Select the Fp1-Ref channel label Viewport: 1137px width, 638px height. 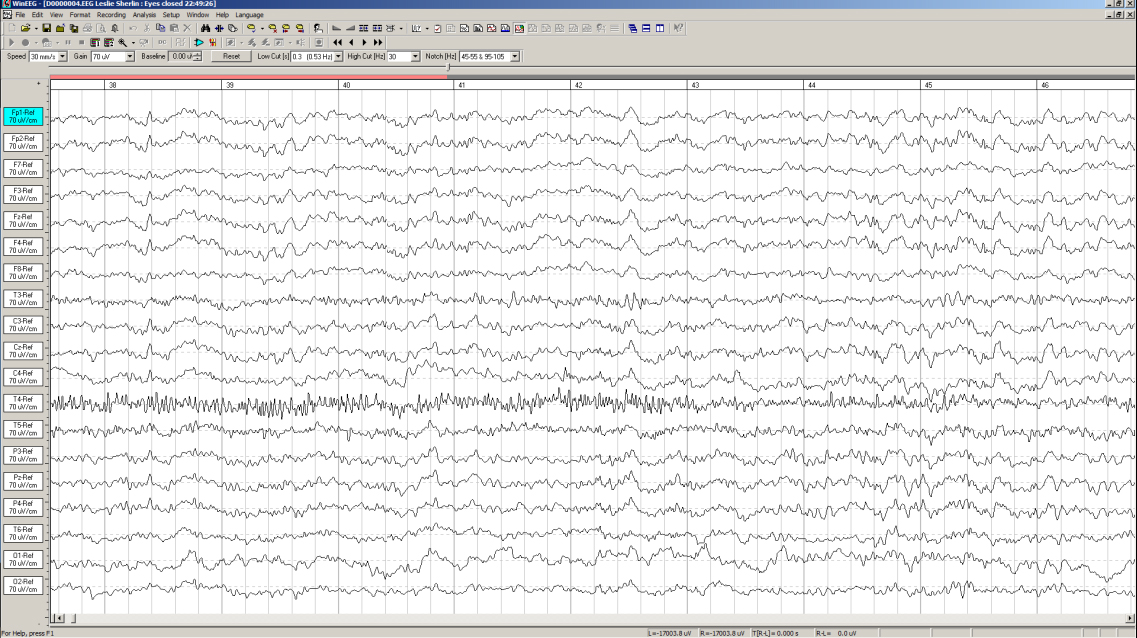pyautogui.click(x=21, y=116)
